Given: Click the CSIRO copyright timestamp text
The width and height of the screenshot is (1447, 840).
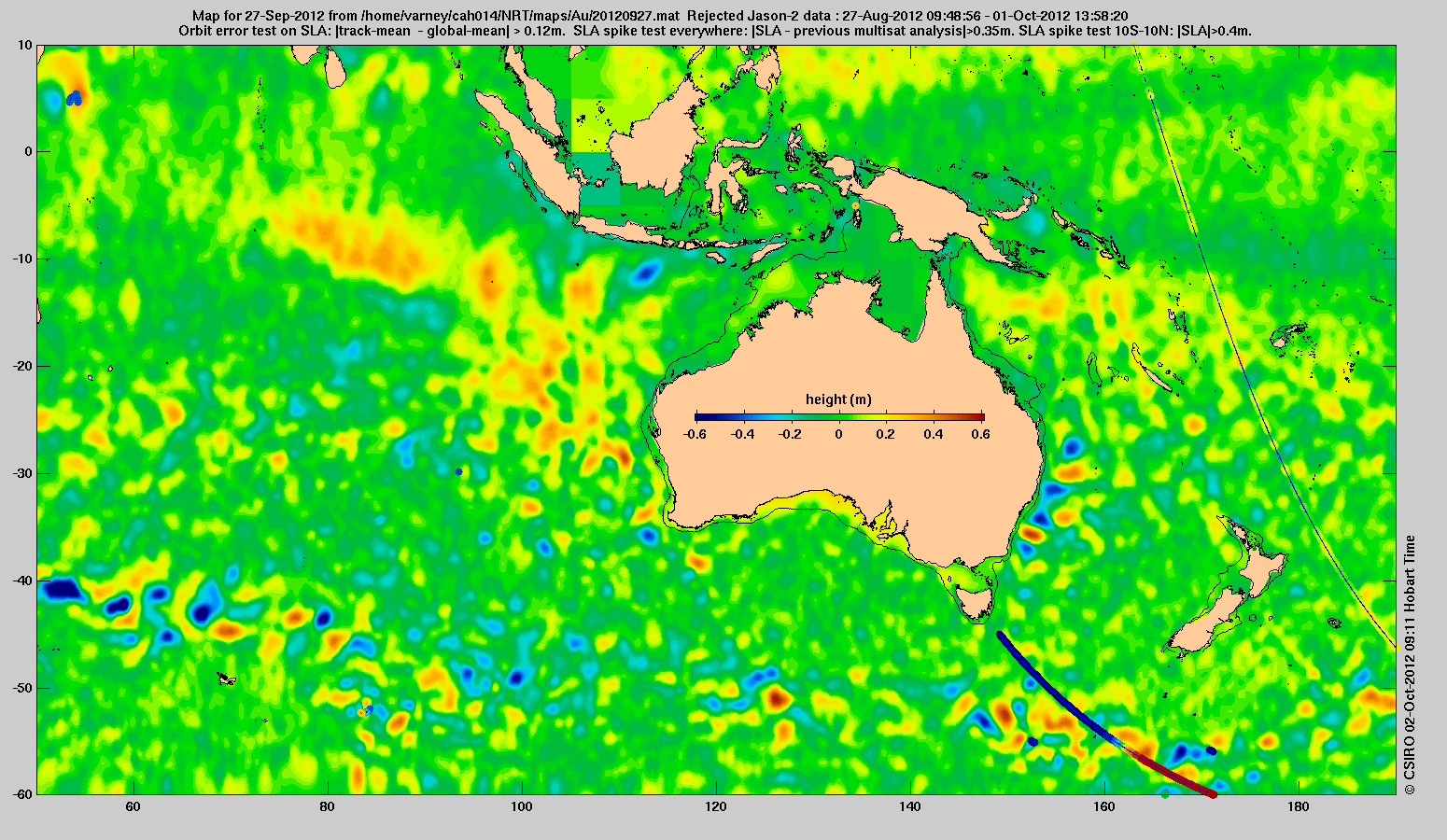Looking at the screenshot, I should coord(1410,665).
